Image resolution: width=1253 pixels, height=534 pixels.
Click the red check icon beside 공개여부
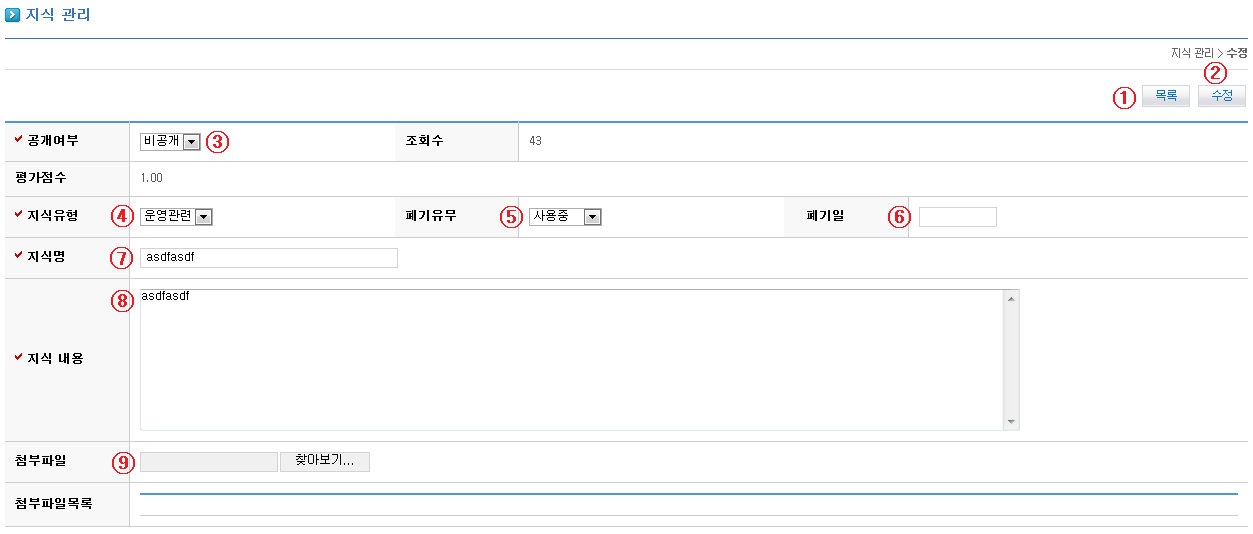(18, 139)
